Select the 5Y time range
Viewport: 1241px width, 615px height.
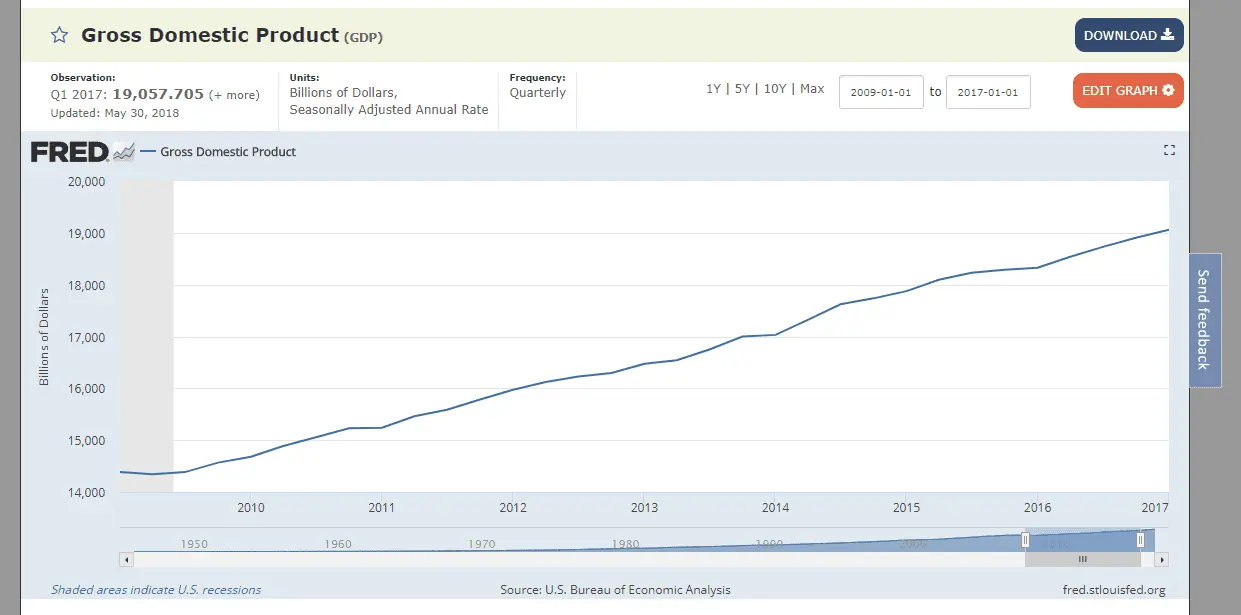(x=741, y=89)
